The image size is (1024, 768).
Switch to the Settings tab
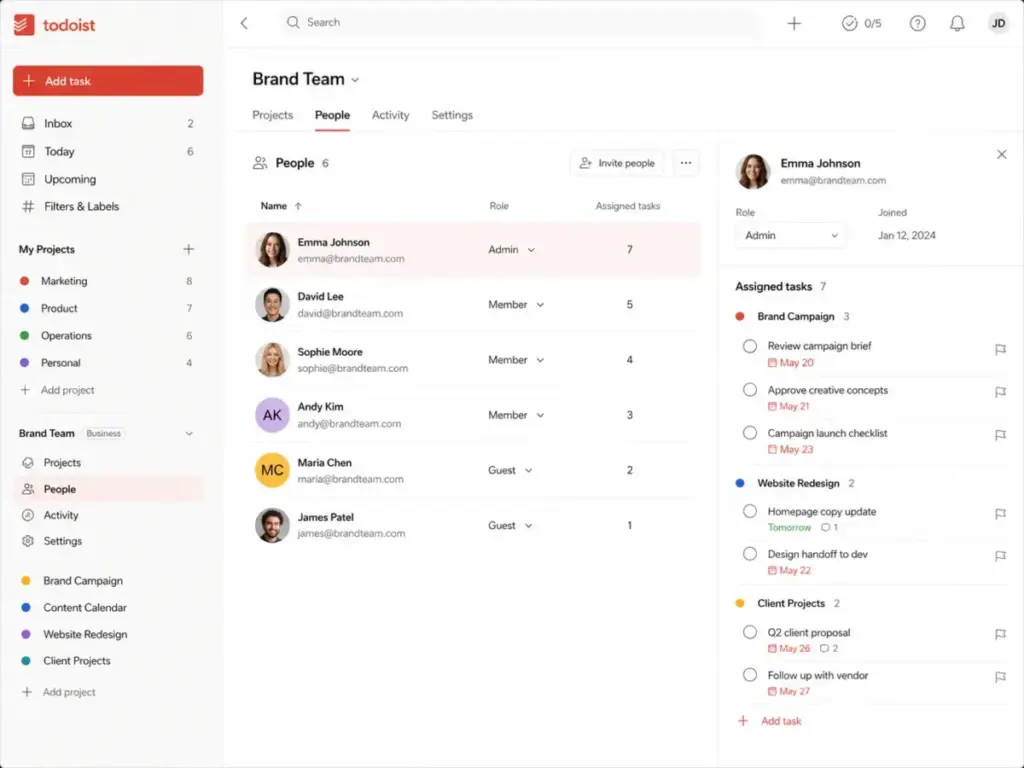pyautogui.click(x=452, y=116)
